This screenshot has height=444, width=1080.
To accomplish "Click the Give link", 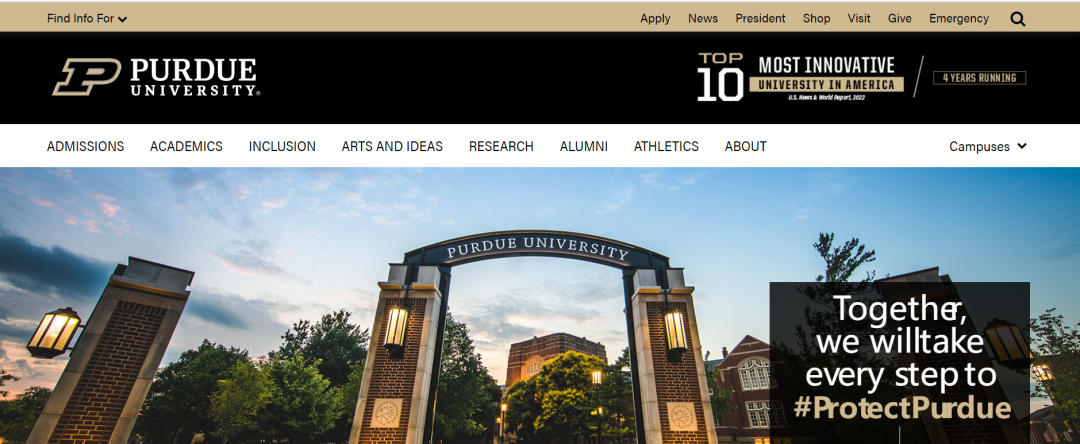I will 900,19.
